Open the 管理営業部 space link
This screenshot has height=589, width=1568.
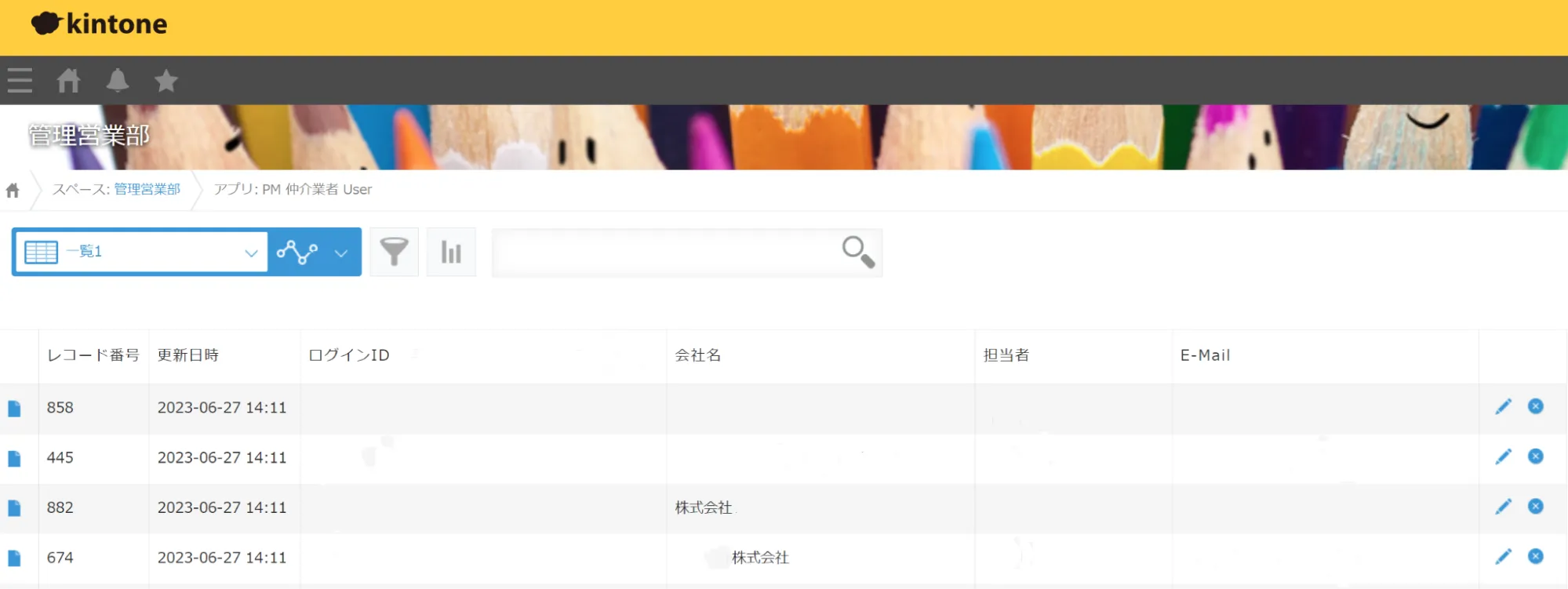tap(147, 189)
